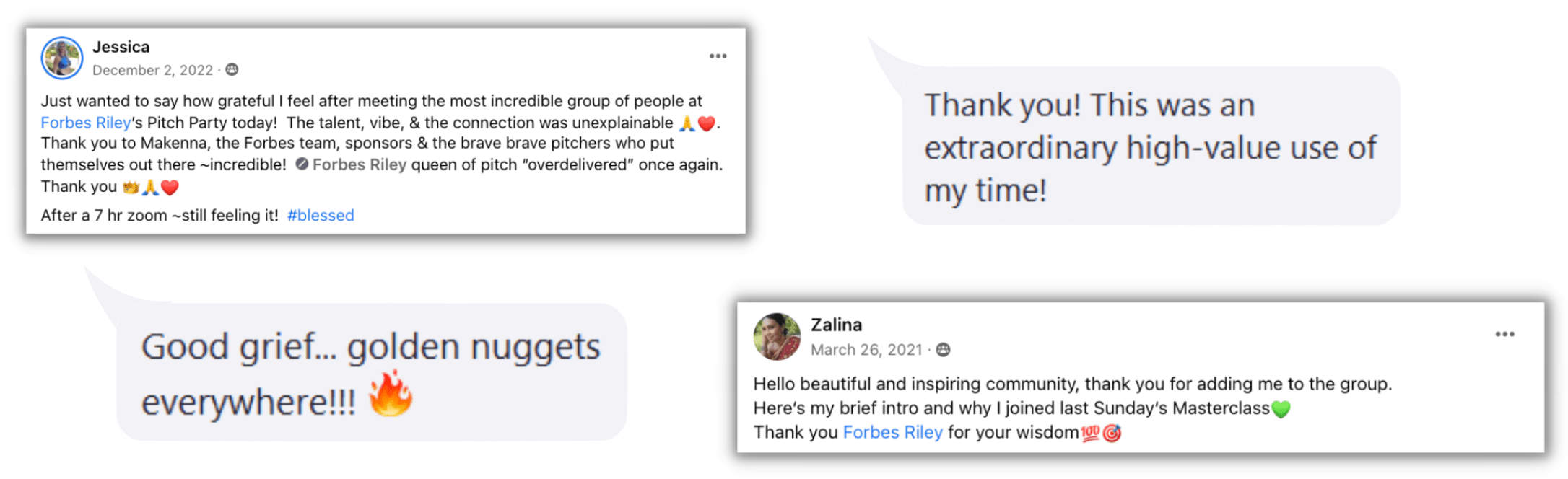Screen dimensions: 1568x479
Task: Click the March 26, 2021 timestamp
Action: point(866,350)
